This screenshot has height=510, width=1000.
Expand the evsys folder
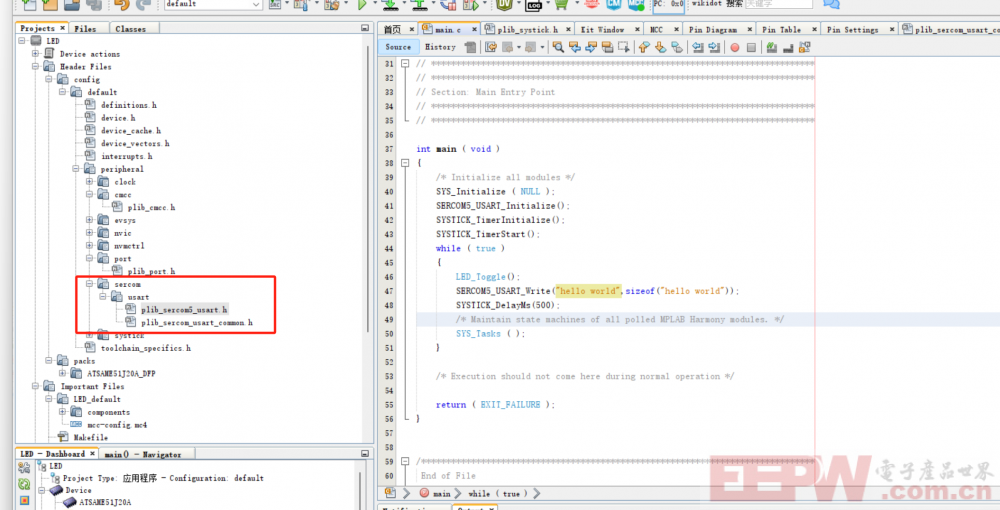click(x=89, y=220)
